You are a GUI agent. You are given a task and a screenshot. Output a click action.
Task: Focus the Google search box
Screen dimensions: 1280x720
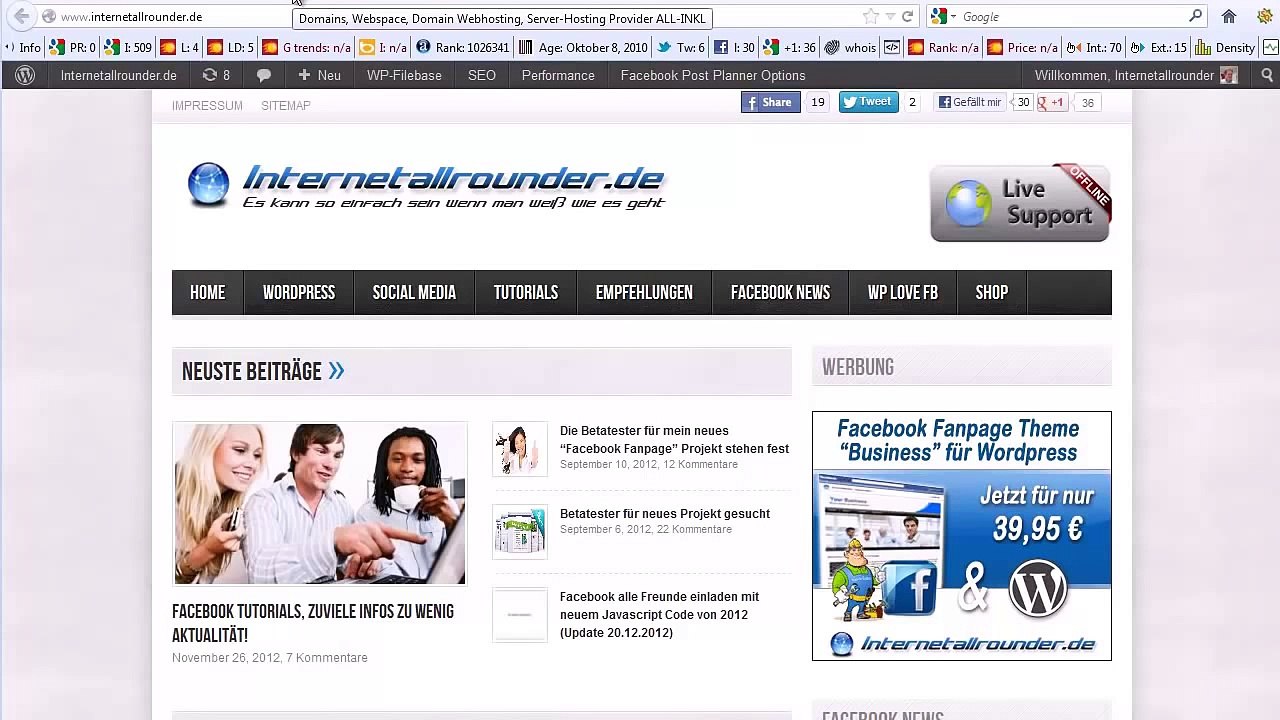[x=1073, y=17]
